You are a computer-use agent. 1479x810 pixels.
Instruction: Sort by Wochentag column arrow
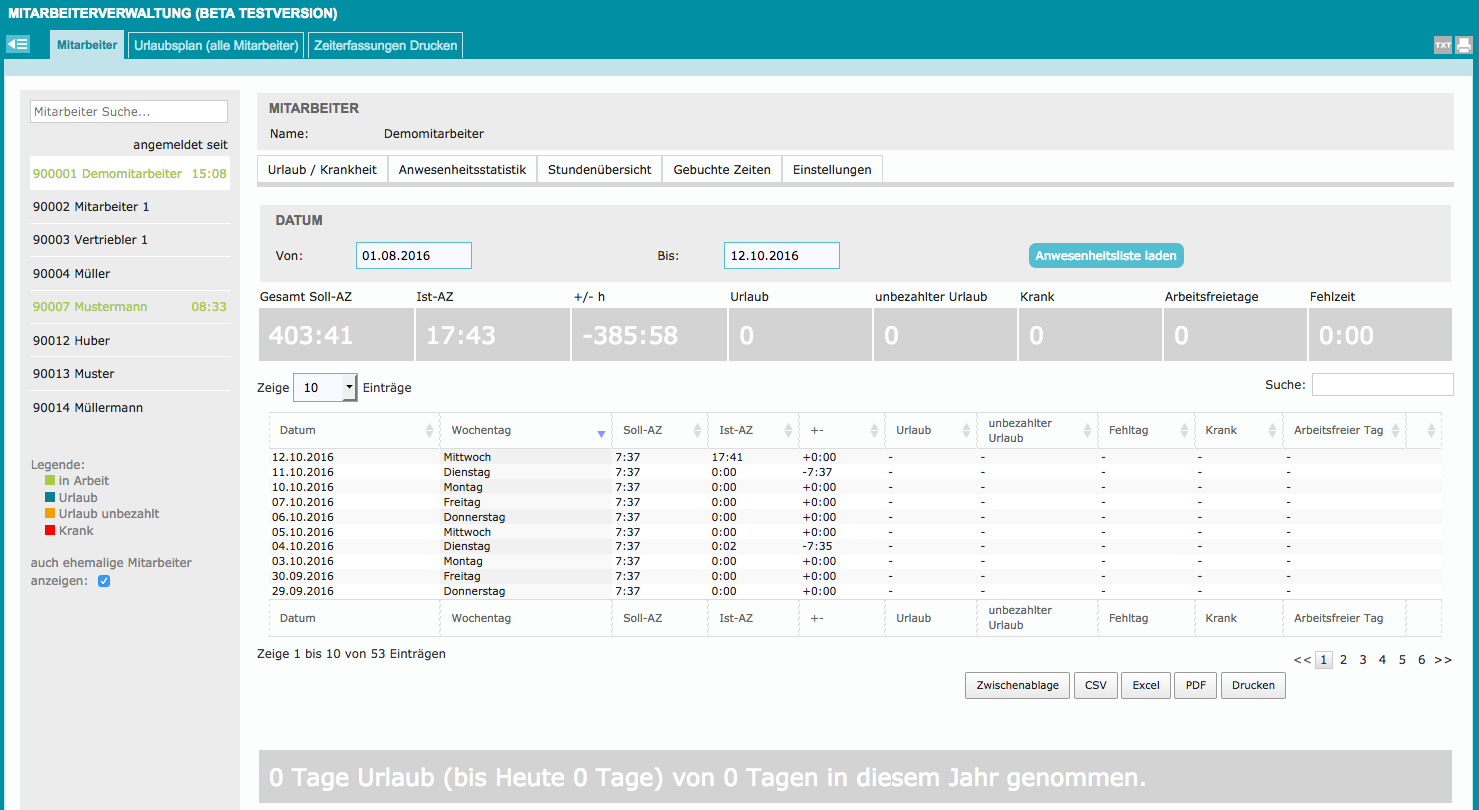601,432
